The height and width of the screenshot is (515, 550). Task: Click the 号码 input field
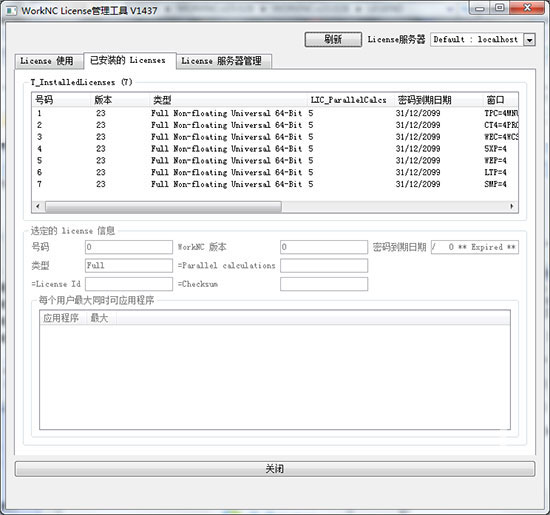pos(129,247)
